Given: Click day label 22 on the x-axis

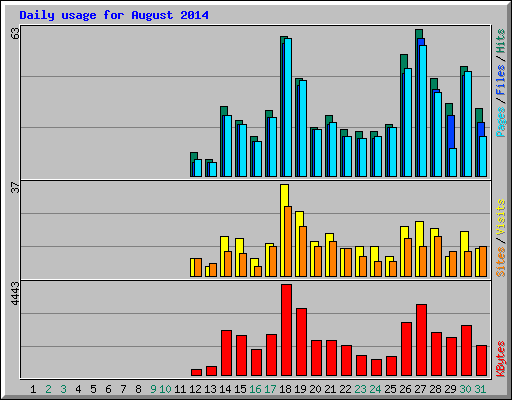Looking at the screenshot, I should pos(345,389).
